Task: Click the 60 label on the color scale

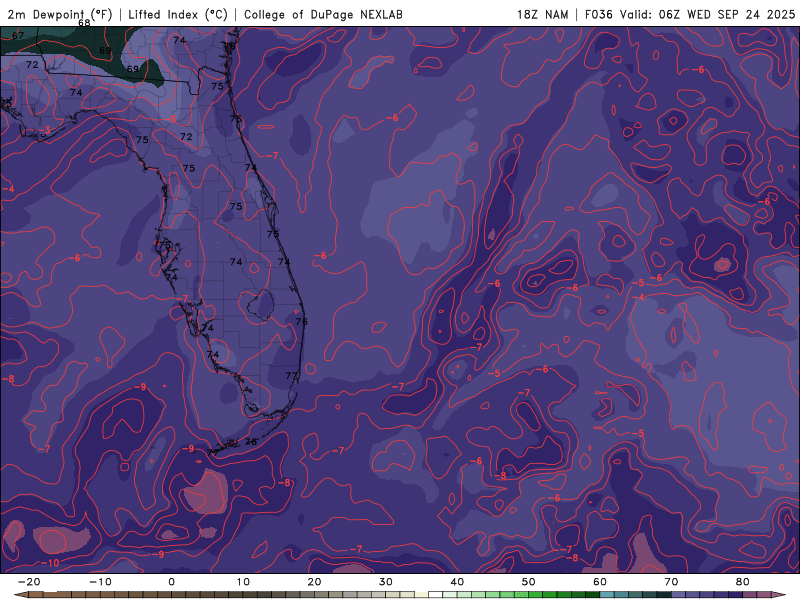Action: 600,582
